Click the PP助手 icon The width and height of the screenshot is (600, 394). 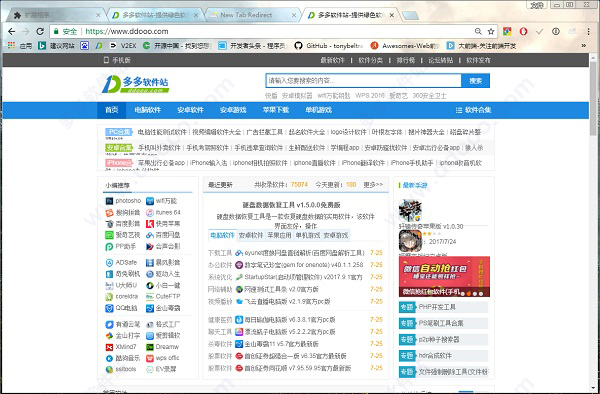point(109,246)
